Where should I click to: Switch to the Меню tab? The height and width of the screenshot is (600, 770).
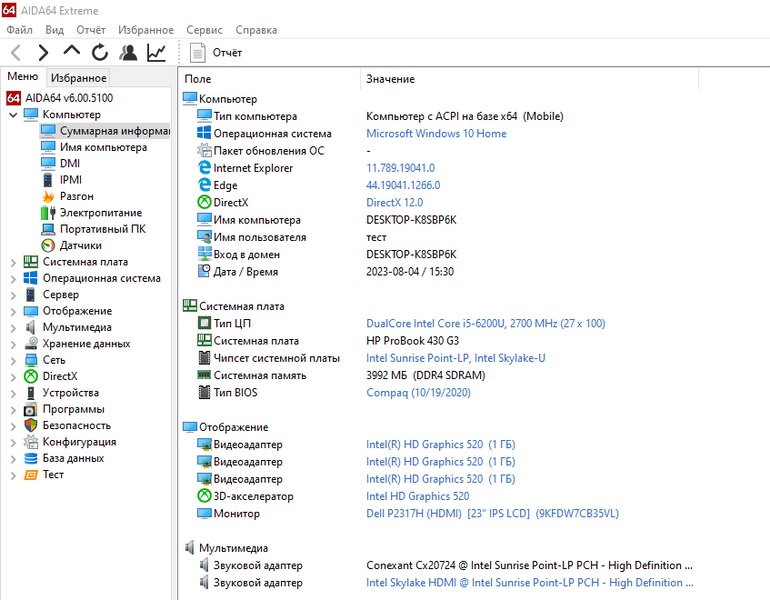pos(23,77)
